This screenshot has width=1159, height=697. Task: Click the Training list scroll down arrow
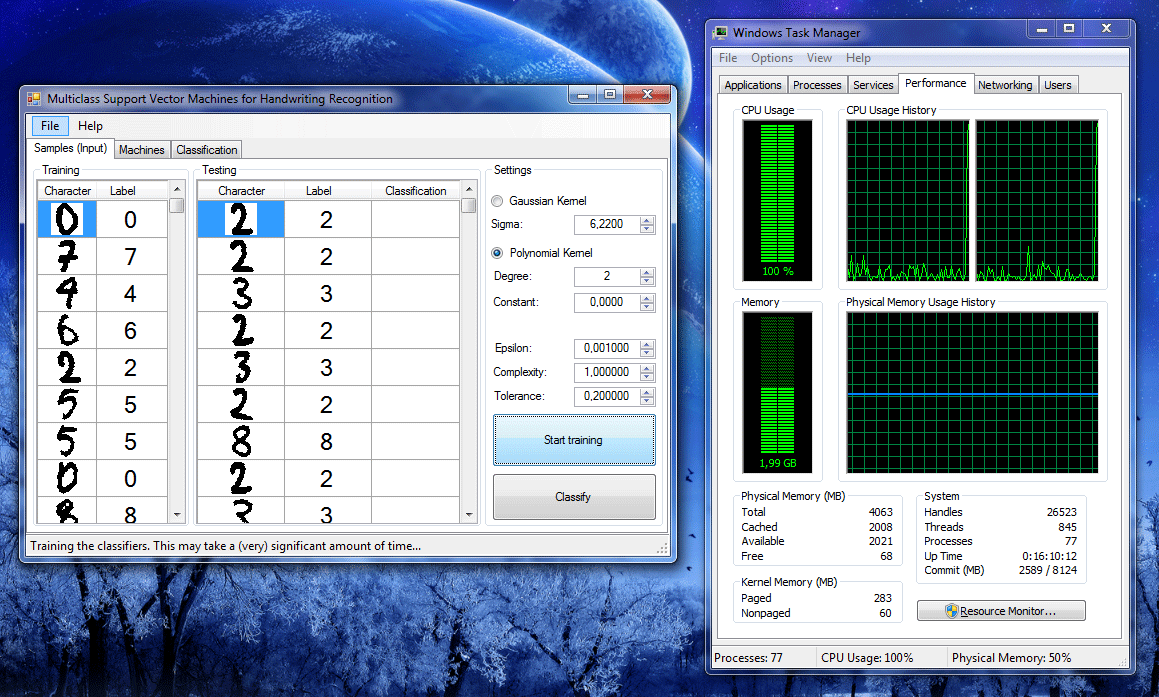tap(177, 515)
